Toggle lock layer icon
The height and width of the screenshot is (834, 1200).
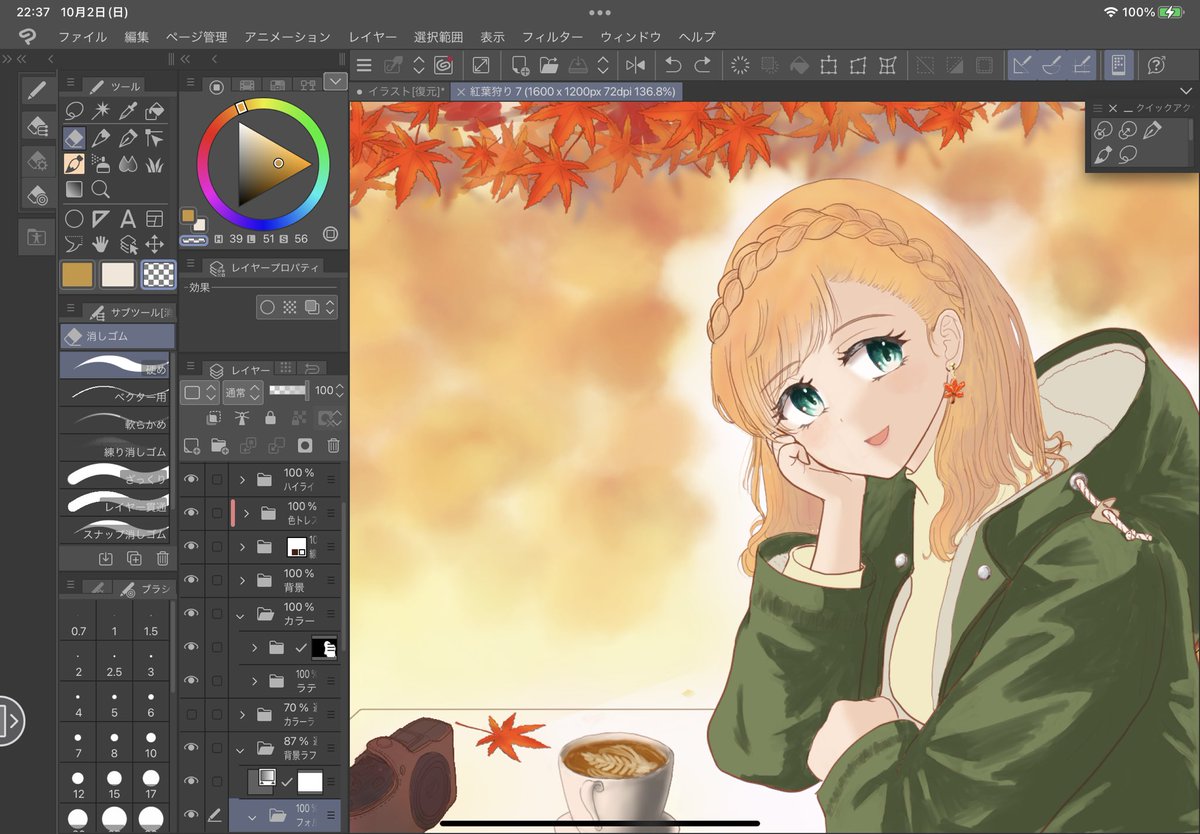(270, 418)
